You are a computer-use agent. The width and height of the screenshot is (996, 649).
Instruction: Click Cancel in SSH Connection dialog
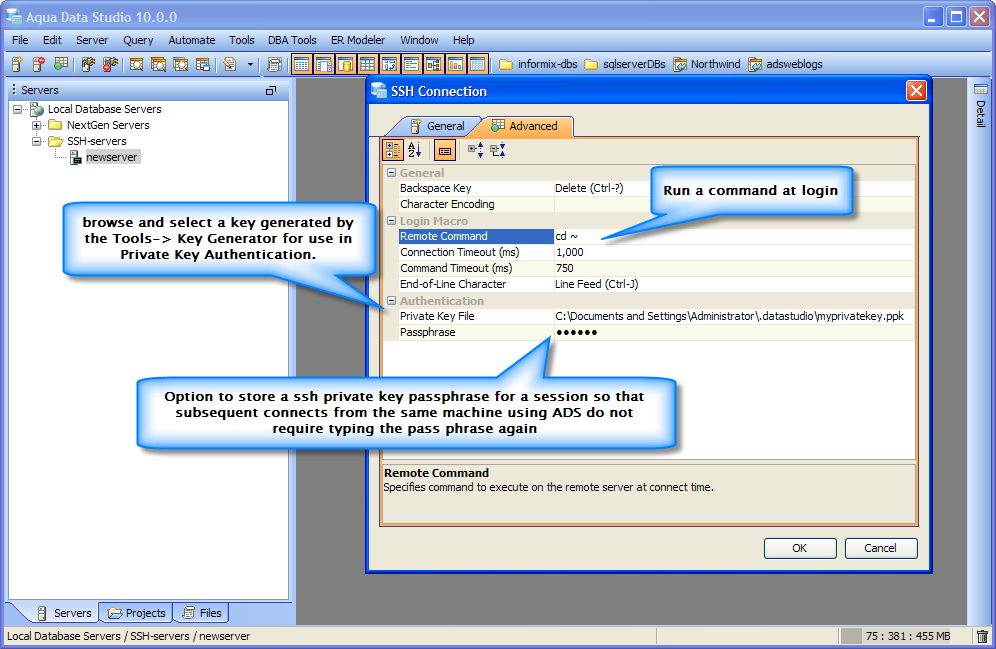(x=880, y=548)
